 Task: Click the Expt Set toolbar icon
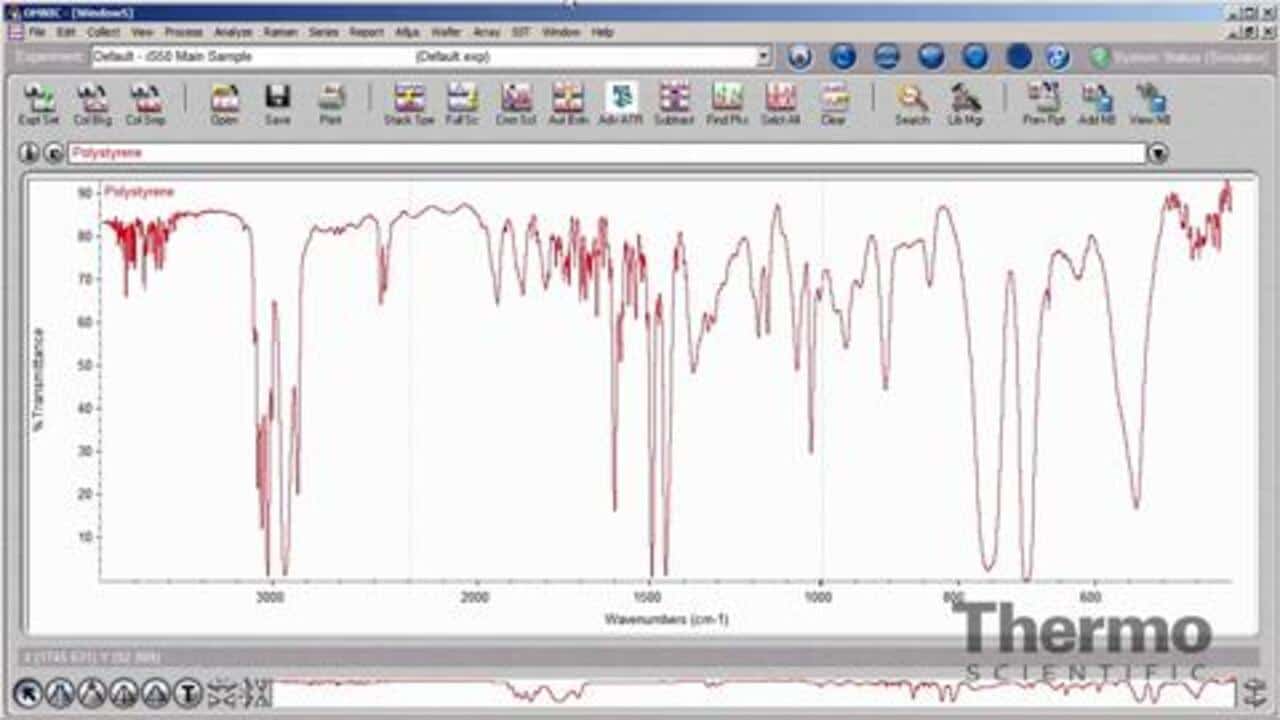[39, 104]
